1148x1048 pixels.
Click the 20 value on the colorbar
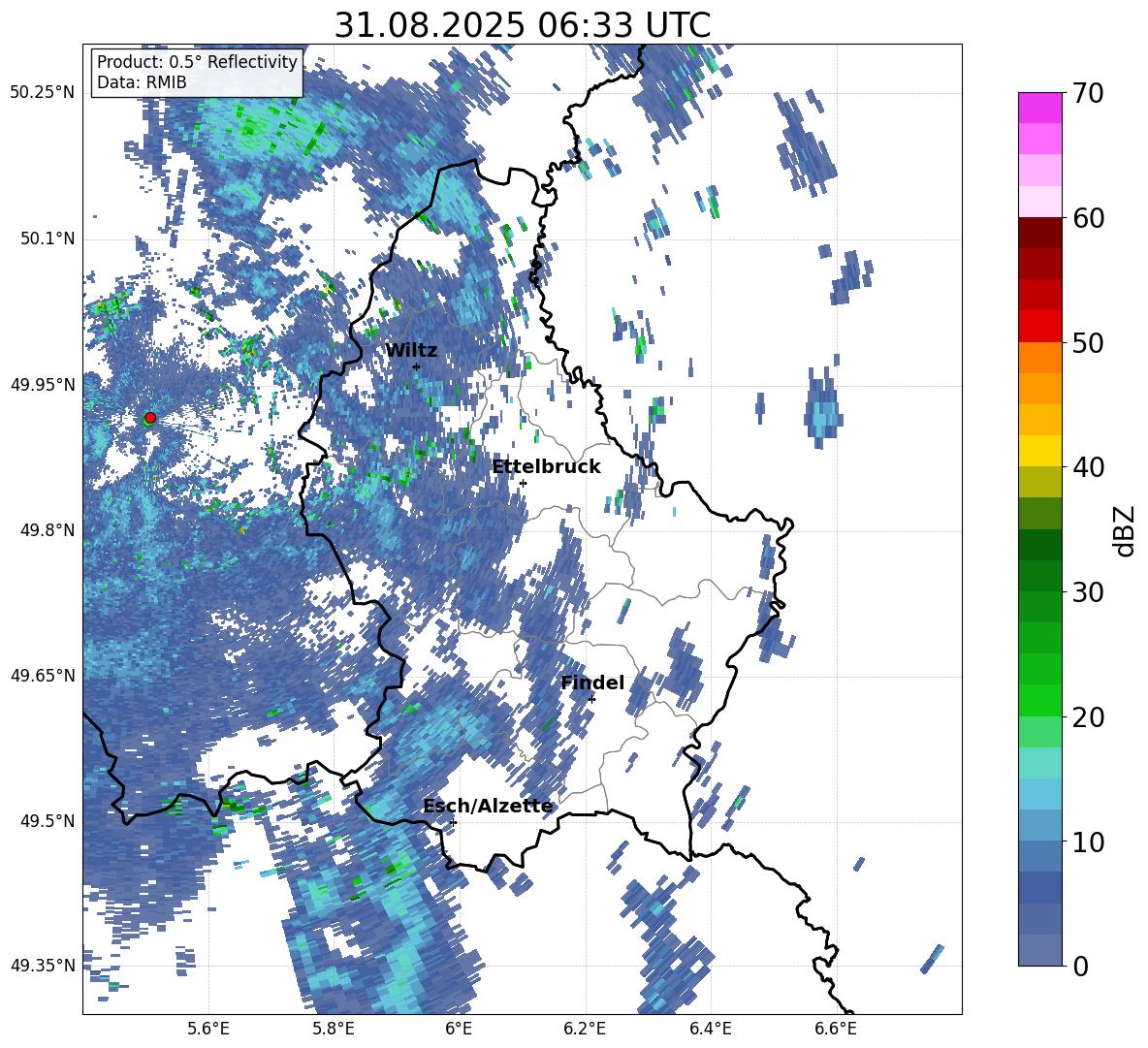(1088, 717)
